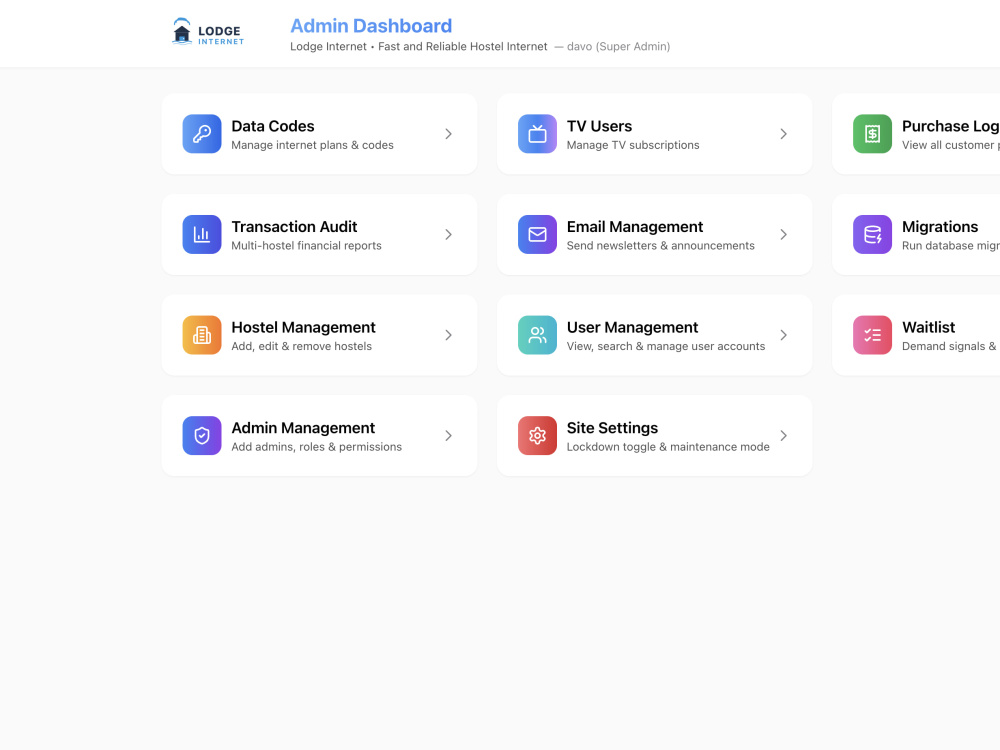Open the Data Codes card title
1000x750 pixels.
(x=273, y=126)
